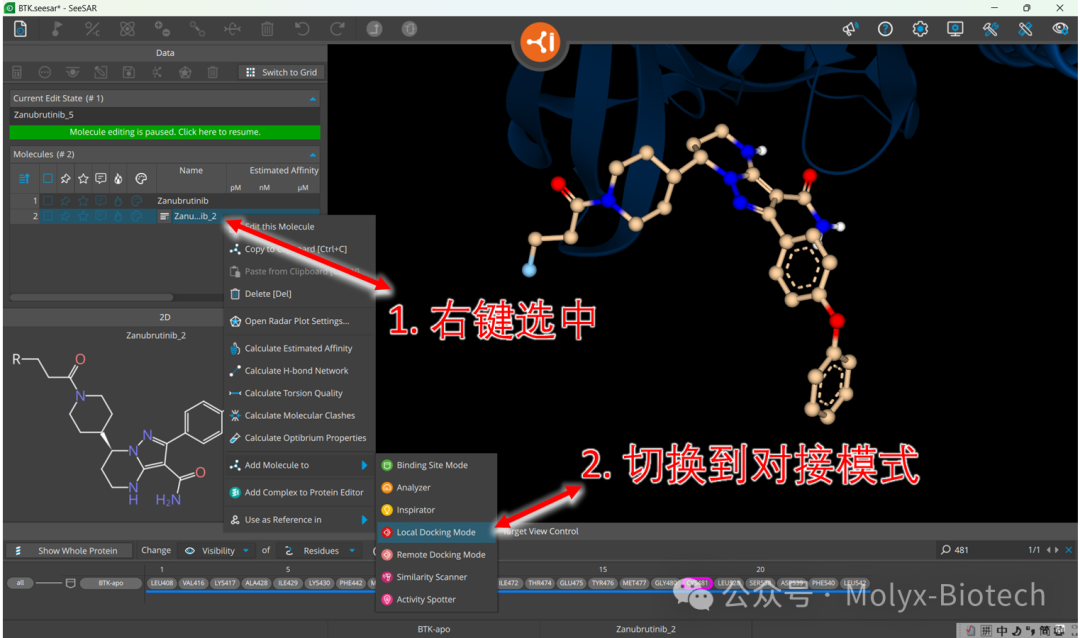This screenshot has height=638, width=1080.
Task: Click the eye icon at top right
Action: tap(1061, 29)
